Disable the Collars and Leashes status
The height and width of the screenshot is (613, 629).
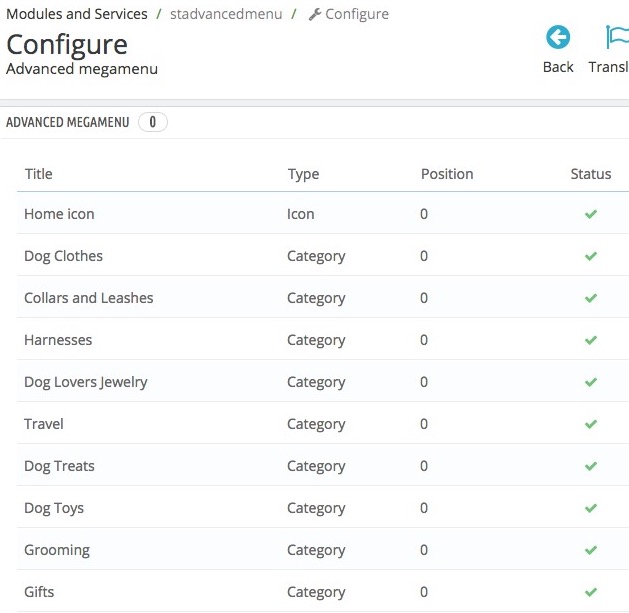pyautogui.click(x=591, y=298)
